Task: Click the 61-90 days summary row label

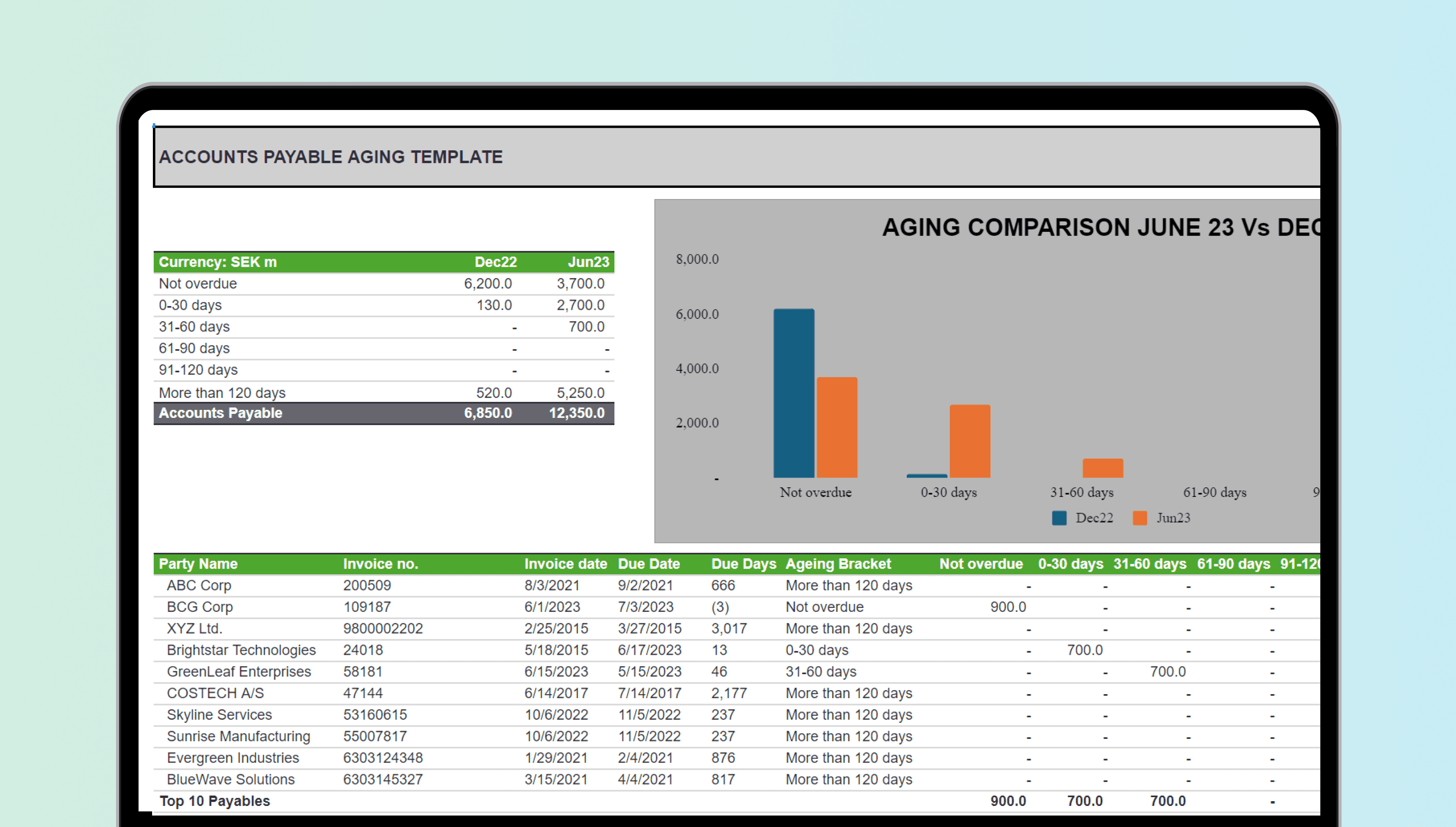Action: coord(194,348)
